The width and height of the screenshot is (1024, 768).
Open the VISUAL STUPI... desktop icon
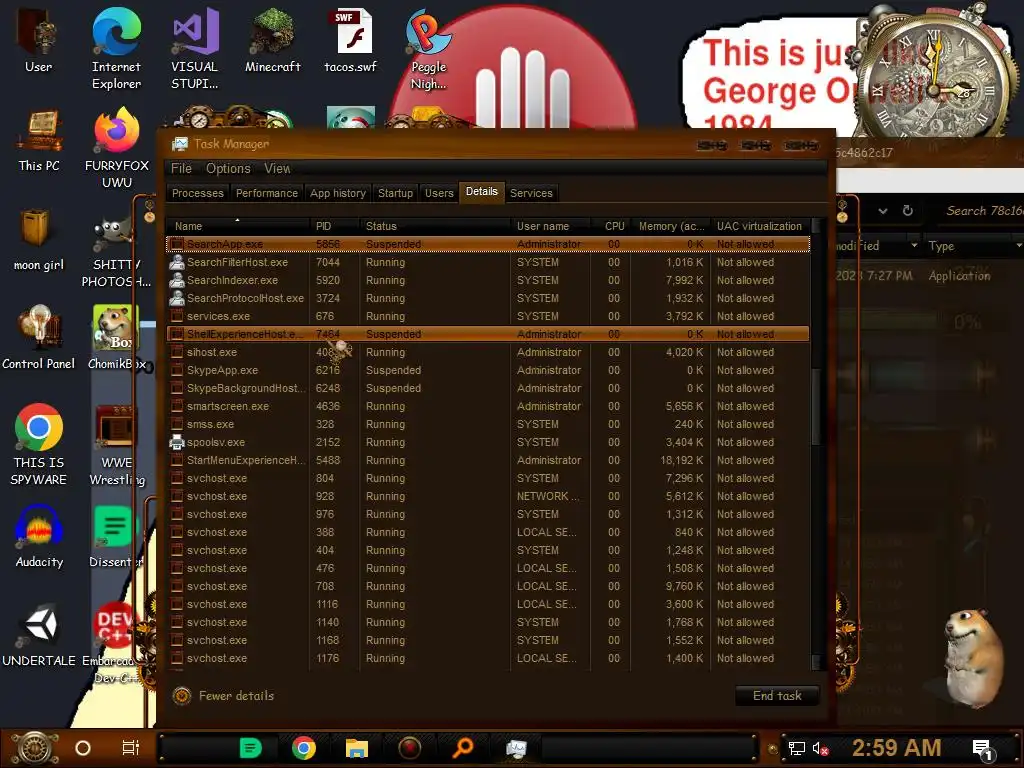195,48
